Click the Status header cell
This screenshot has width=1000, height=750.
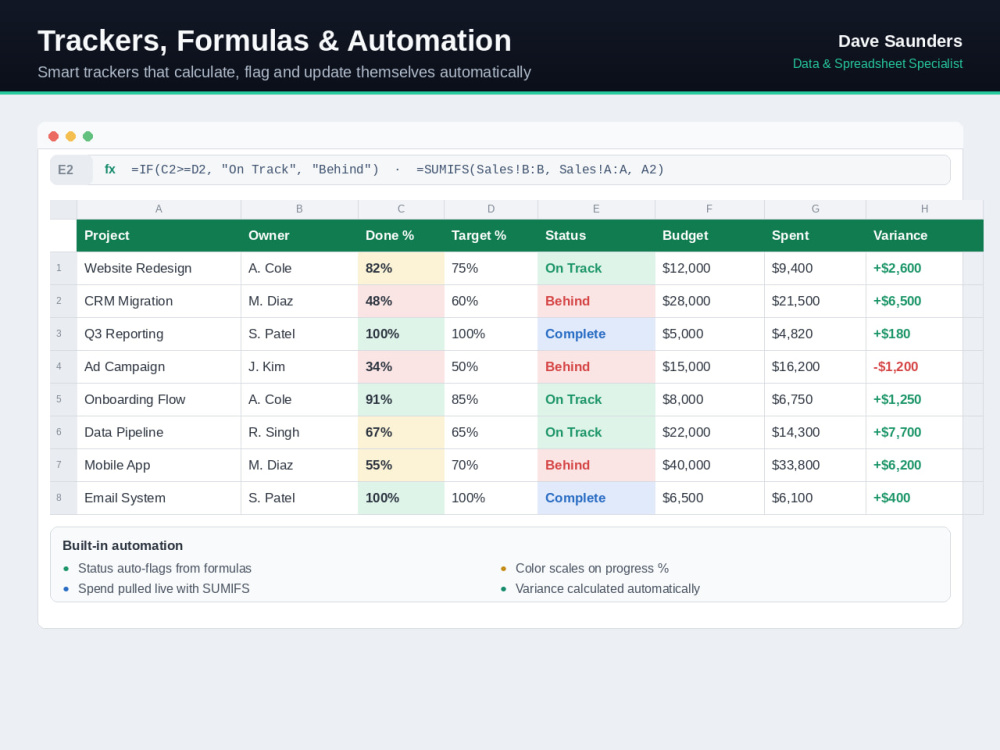pos(596,235)
